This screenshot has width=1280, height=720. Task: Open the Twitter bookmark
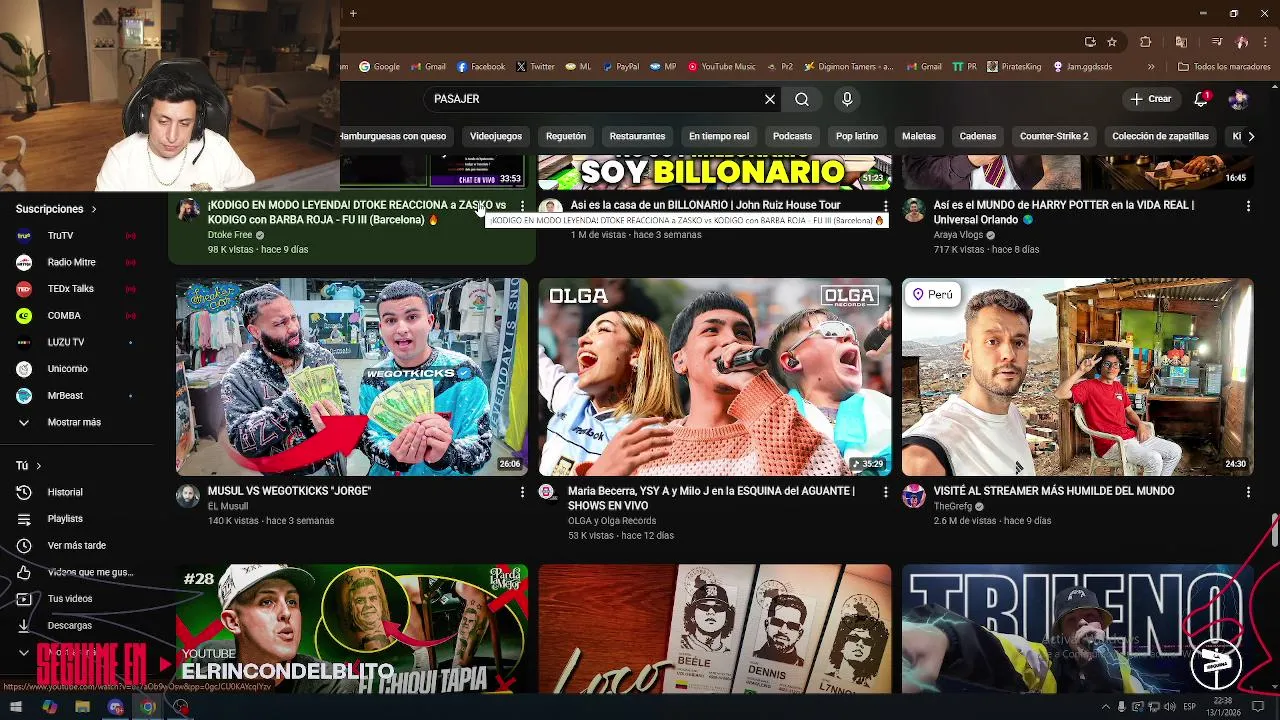535,67
